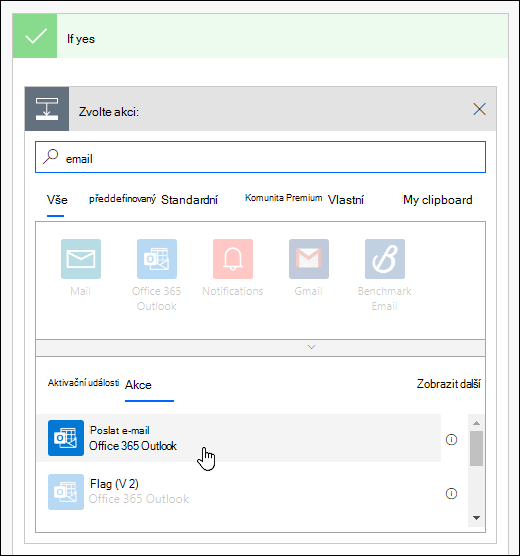Open the My clipboard tab

(438, 200)
